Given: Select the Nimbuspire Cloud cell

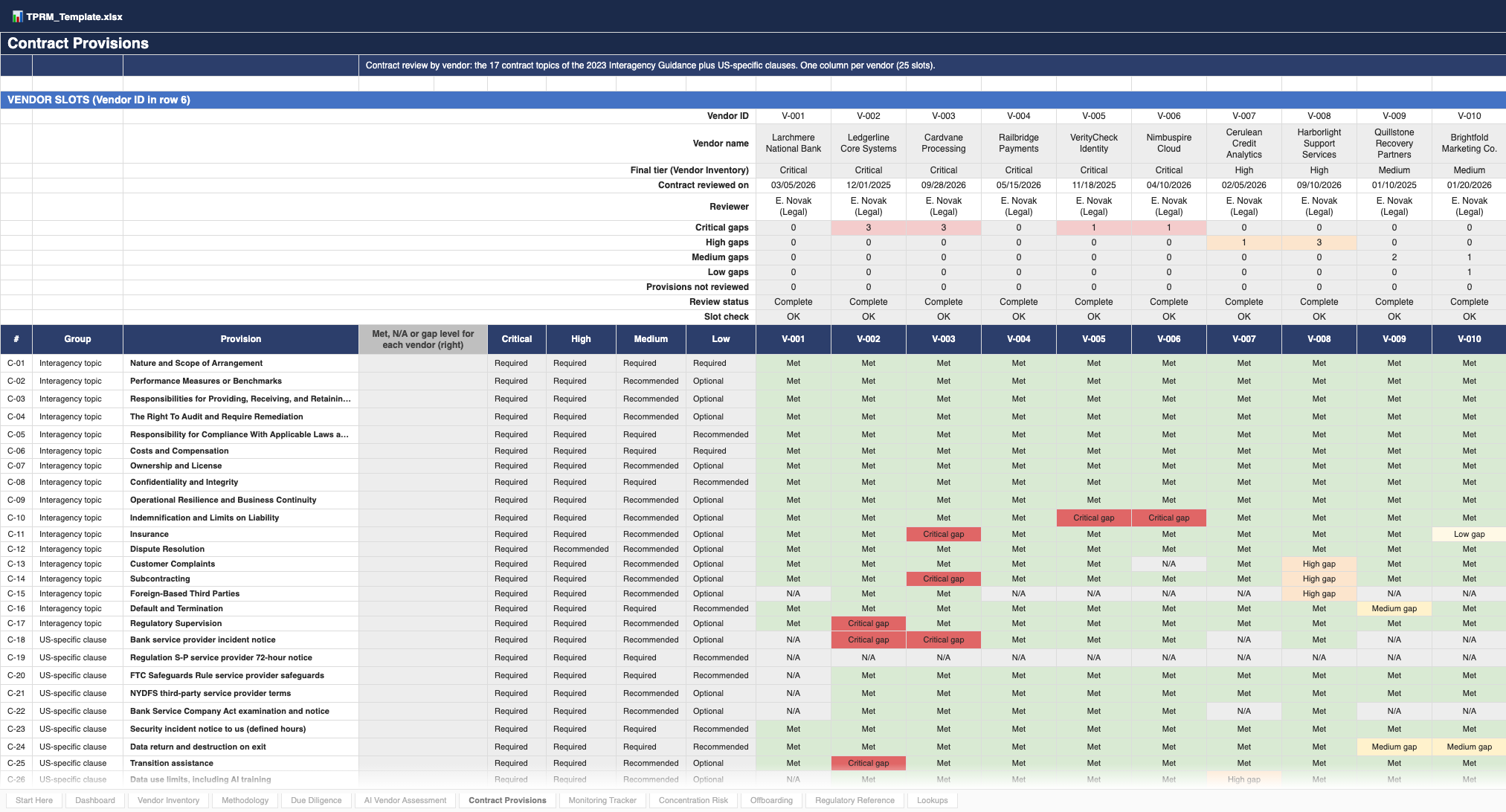Looking at the screenshot, I should (1169, 144).
